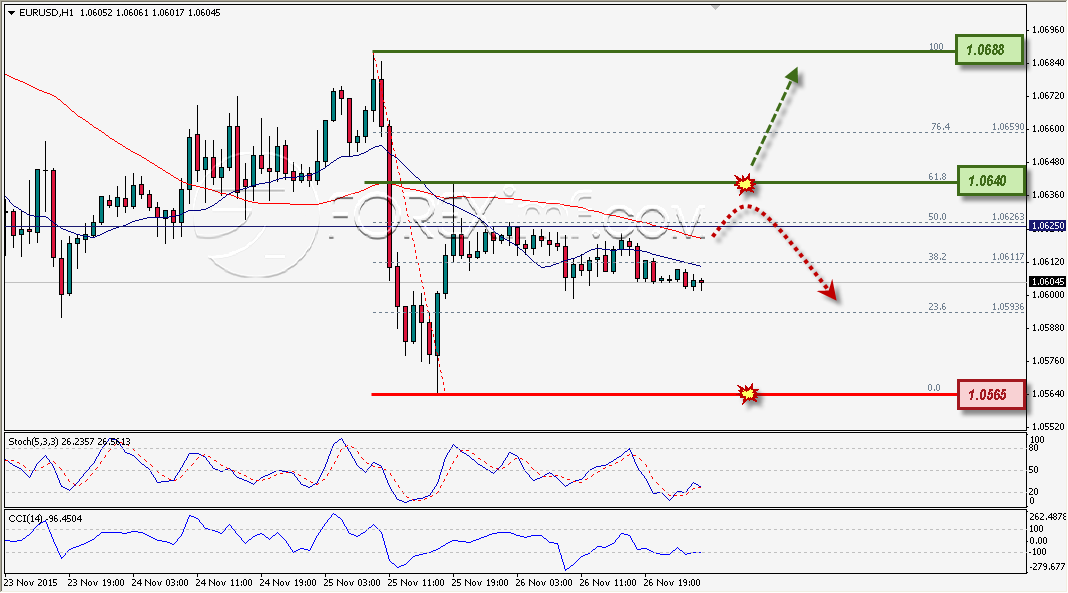Click the green 1.0640 price label
The height and width of the screenshot is (593, 1068).
click(x=990, y=180)
